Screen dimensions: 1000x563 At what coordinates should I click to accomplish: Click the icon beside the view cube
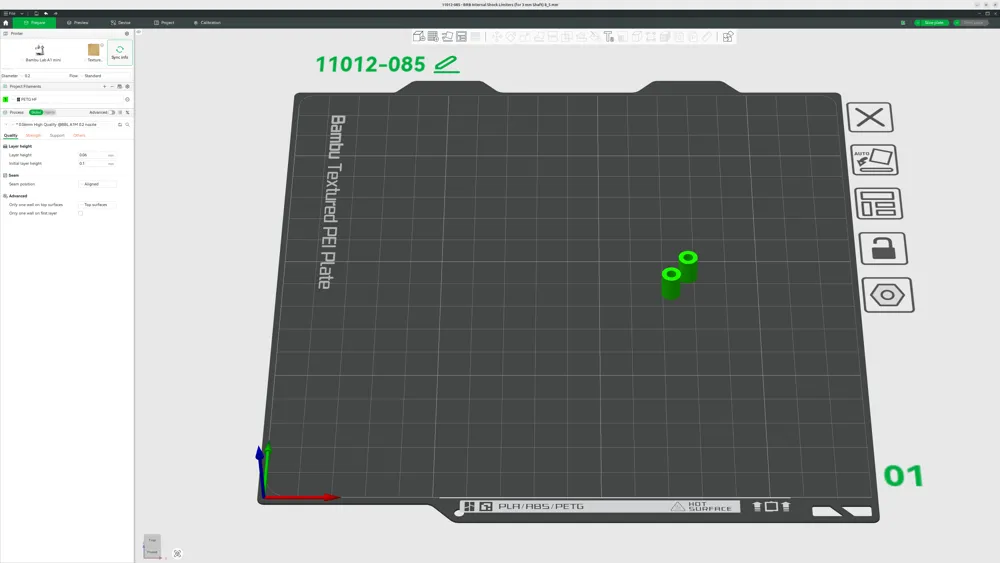(177, 553)
